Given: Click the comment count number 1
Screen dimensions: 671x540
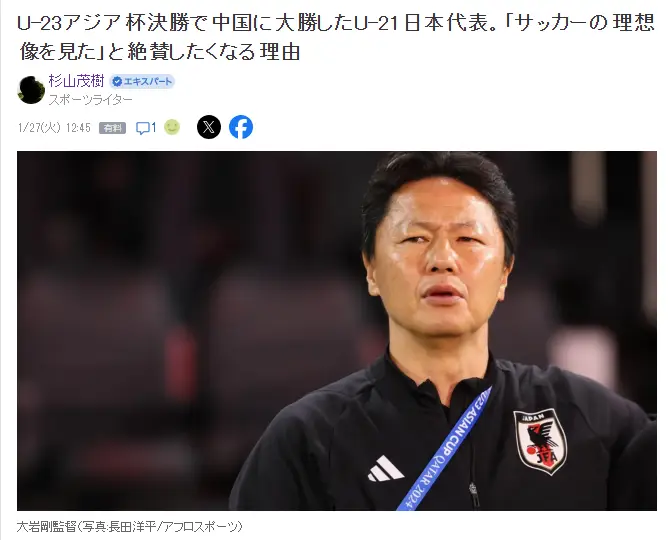Looking at the screenshot, I should (154, 128).
